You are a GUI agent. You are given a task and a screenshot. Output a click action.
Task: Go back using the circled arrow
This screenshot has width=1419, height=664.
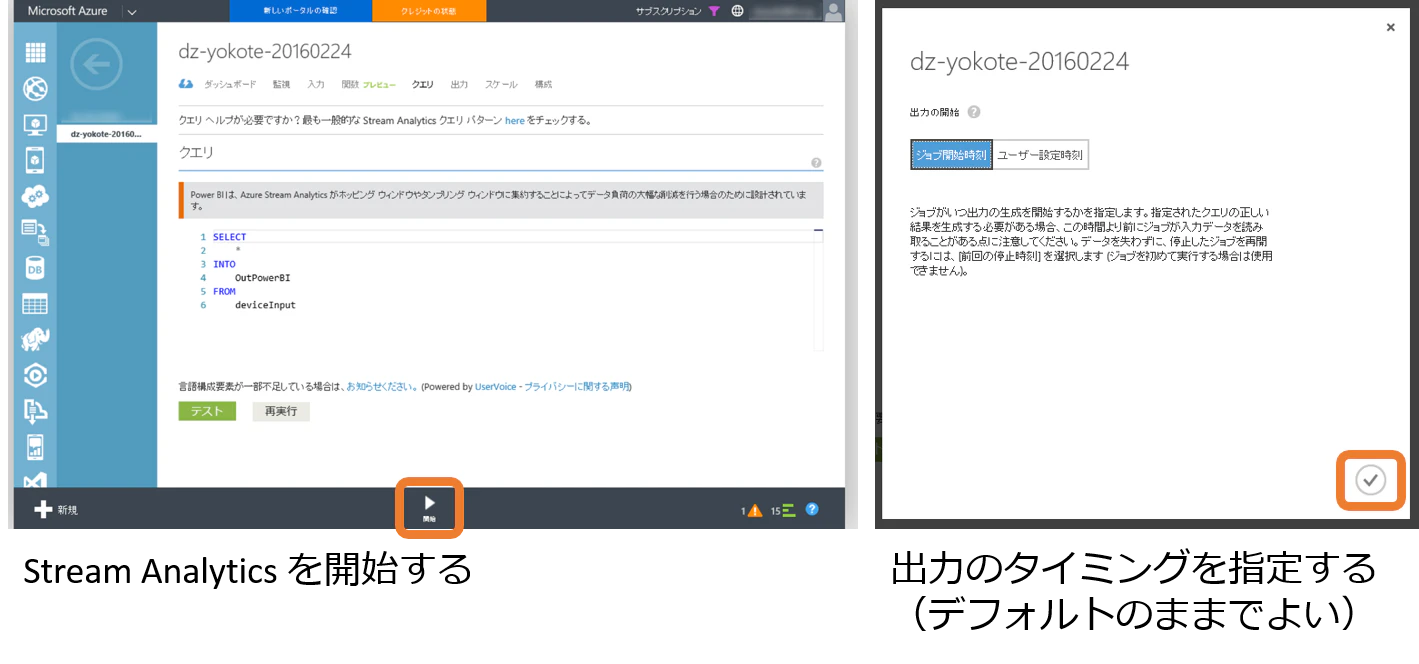tap(97, 65)
